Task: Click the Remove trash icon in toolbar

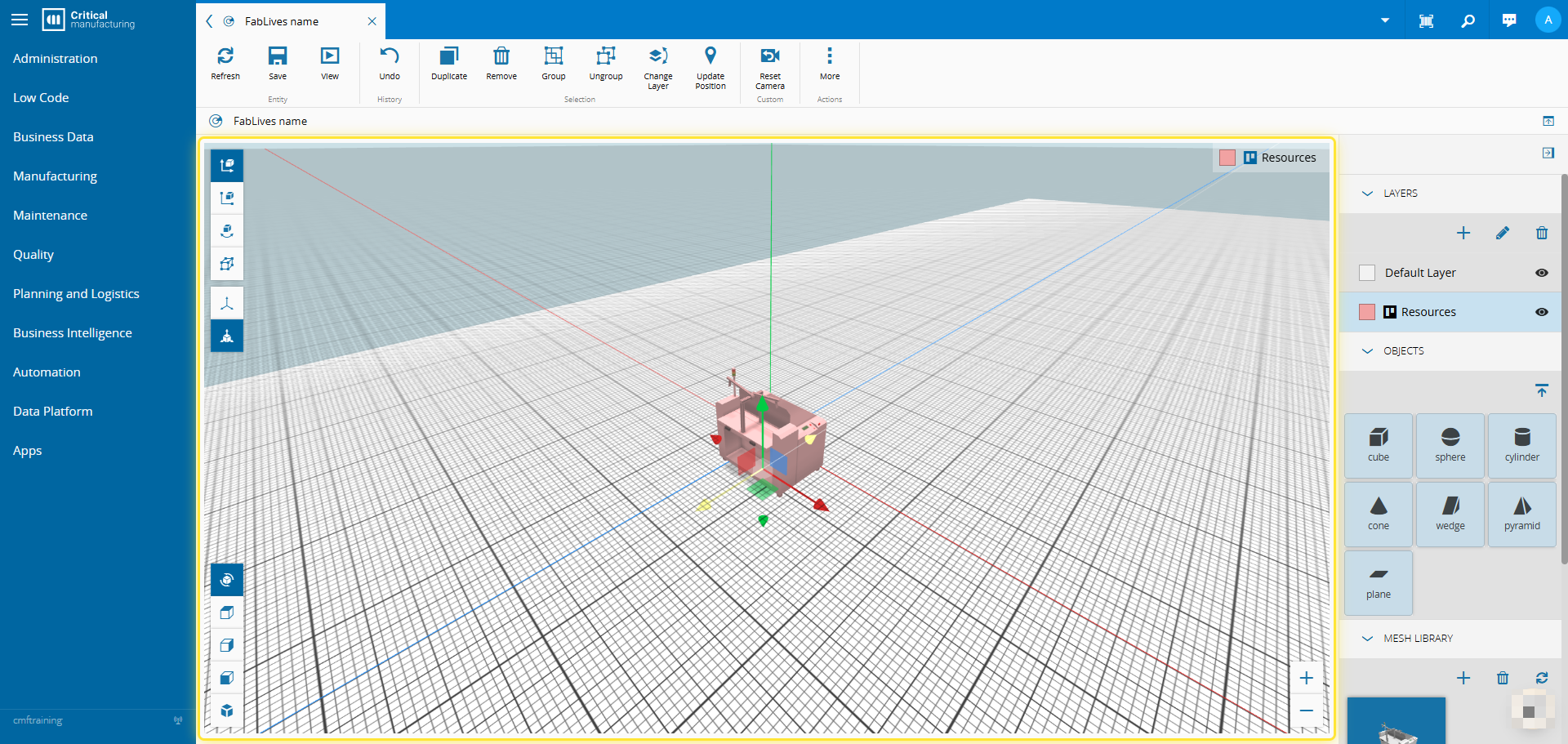Action: click(501, 56)
